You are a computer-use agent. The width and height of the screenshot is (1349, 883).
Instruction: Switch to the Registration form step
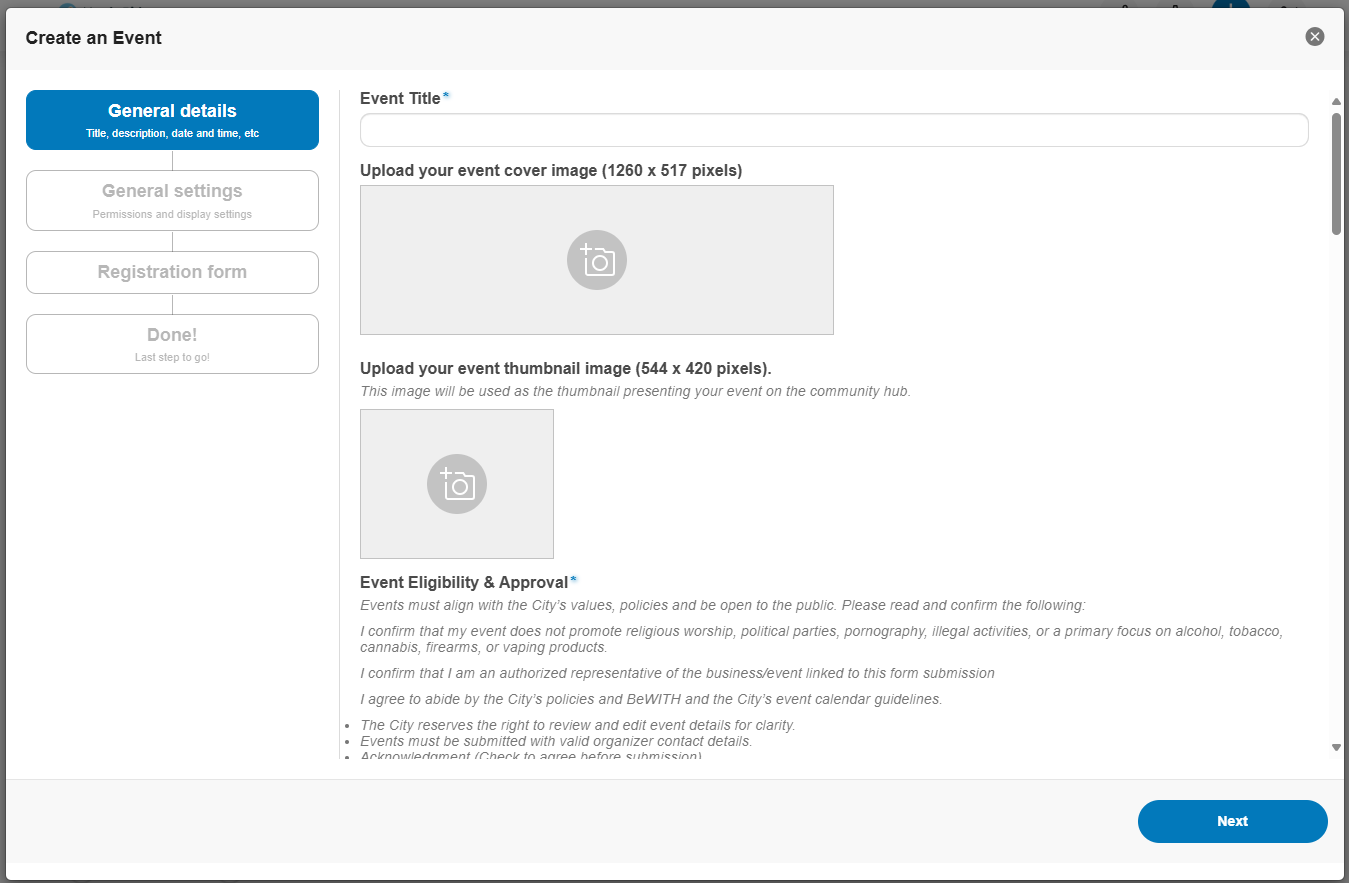pyautogui.click(x=172, y=272)
